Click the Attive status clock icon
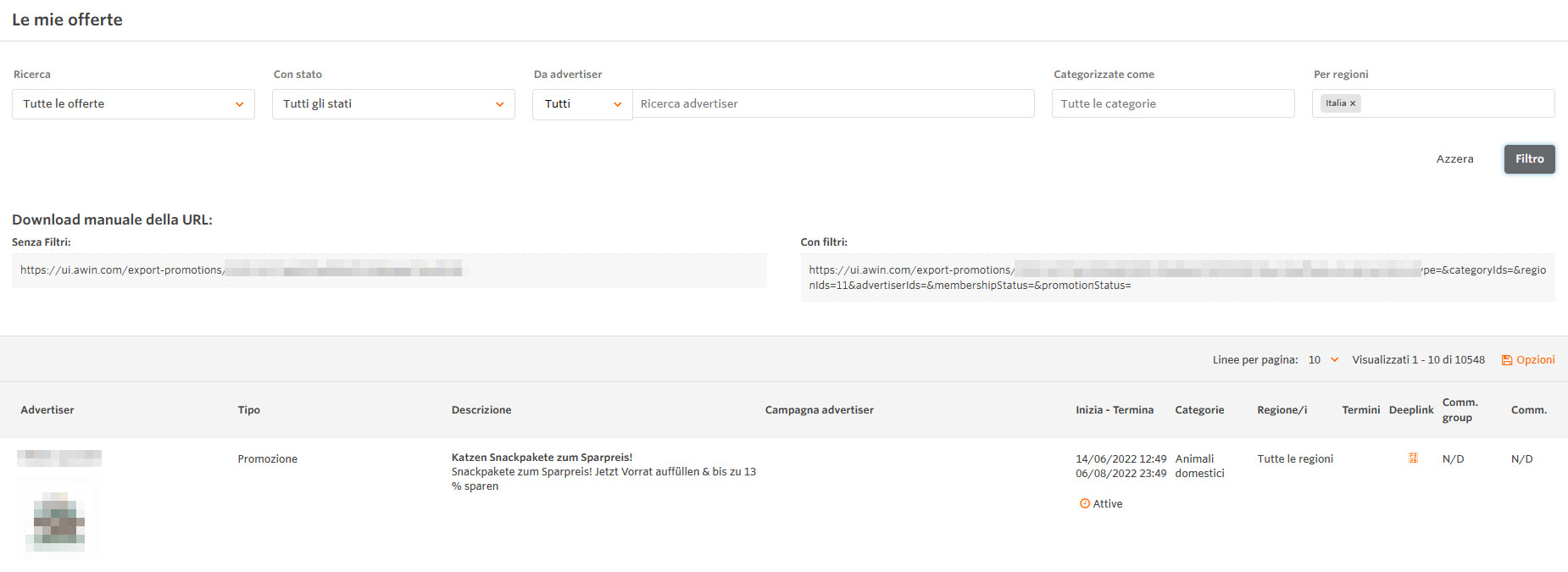The height and width of the screenshot is (572, 1568). [x=1084, y=503]
